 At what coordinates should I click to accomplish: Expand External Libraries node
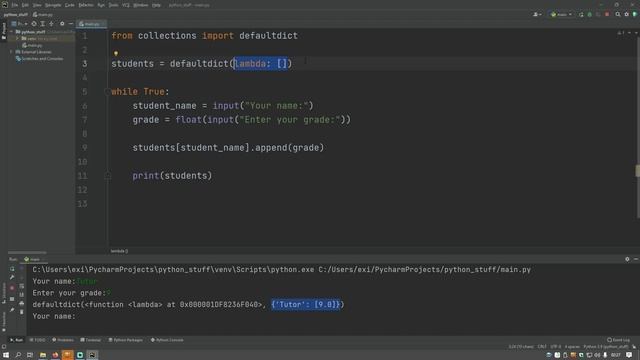(x=11, y=52)
